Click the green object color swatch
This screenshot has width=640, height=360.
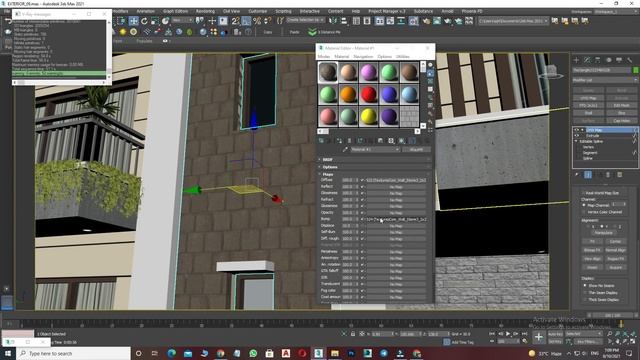(636, 70)
